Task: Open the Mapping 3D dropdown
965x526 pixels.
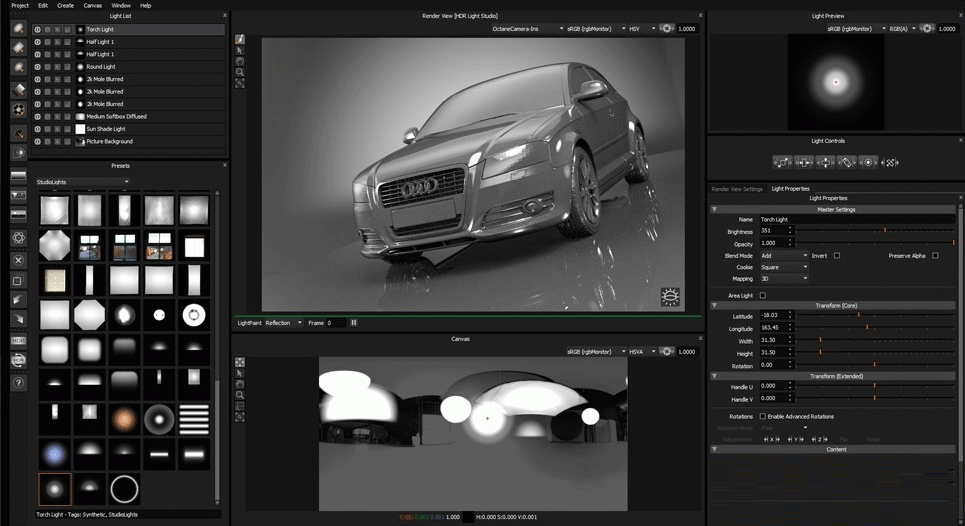Action: (x=783, y=279)
